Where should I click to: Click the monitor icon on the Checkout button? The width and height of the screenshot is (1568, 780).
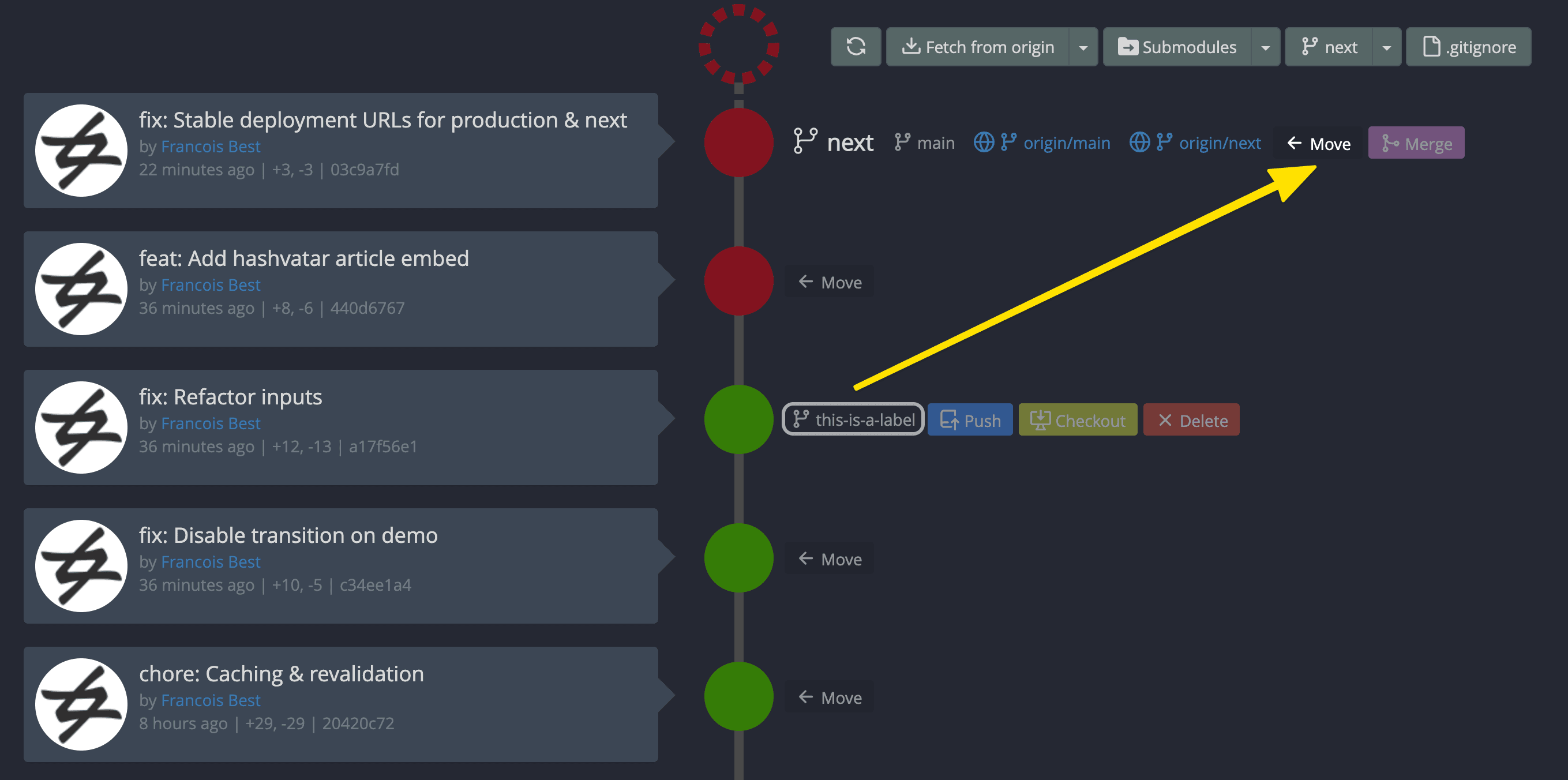(x=1042, y=419)
